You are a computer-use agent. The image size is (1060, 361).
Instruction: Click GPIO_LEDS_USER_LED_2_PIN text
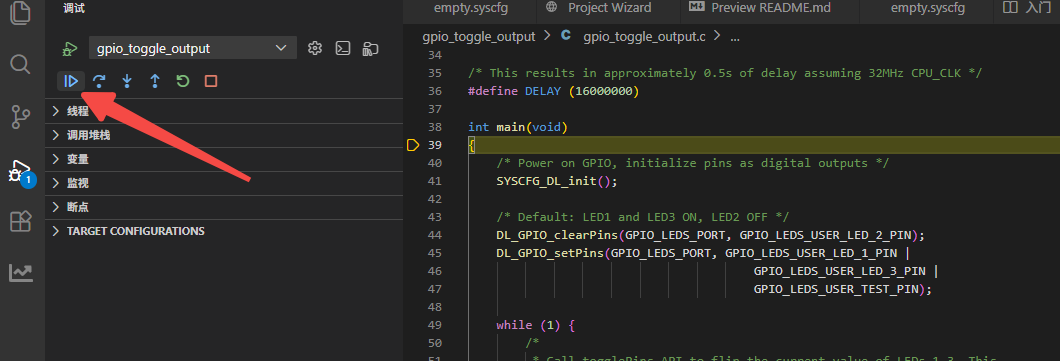pyautogui.click(x=825, y=235)
